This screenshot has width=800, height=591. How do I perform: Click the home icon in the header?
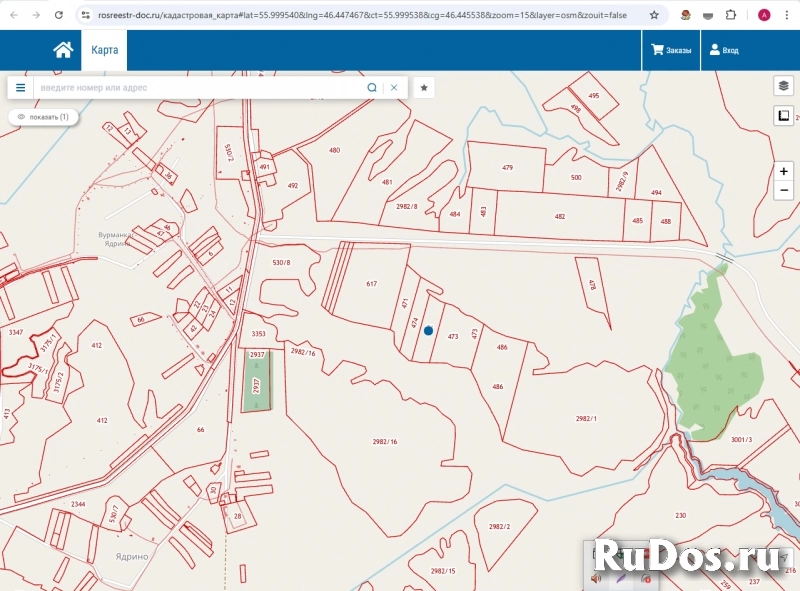coord(63,50)
